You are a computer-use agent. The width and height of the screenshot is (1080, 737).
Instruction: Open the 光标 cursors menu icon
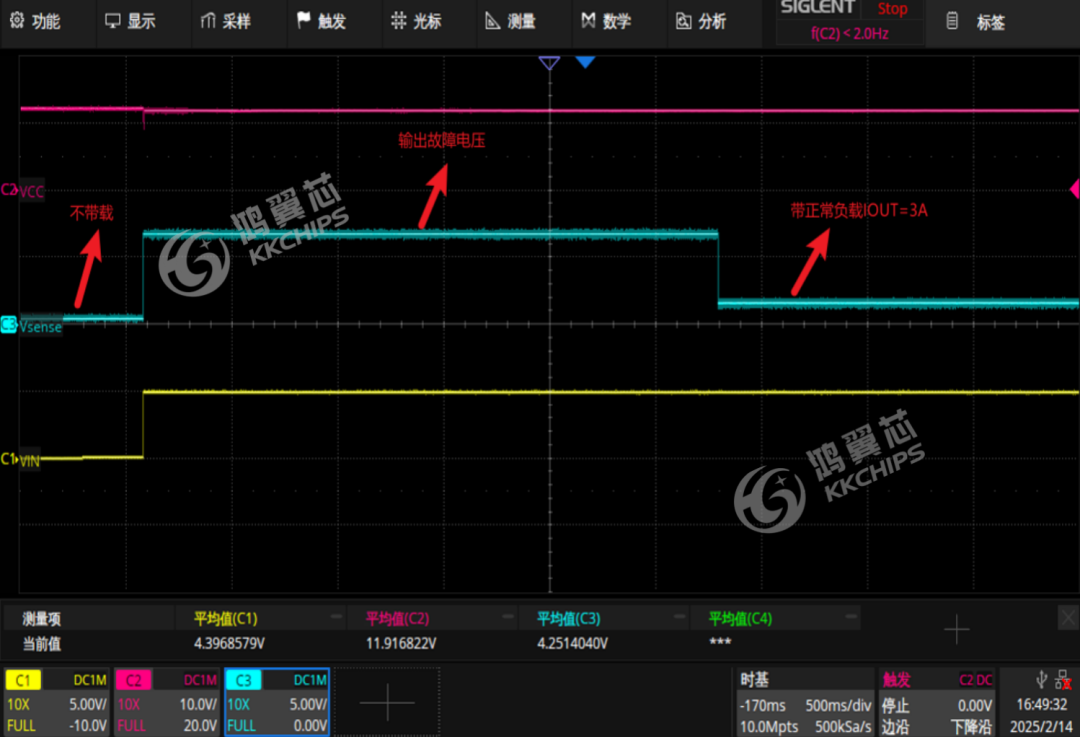click(x=399, y=21)
